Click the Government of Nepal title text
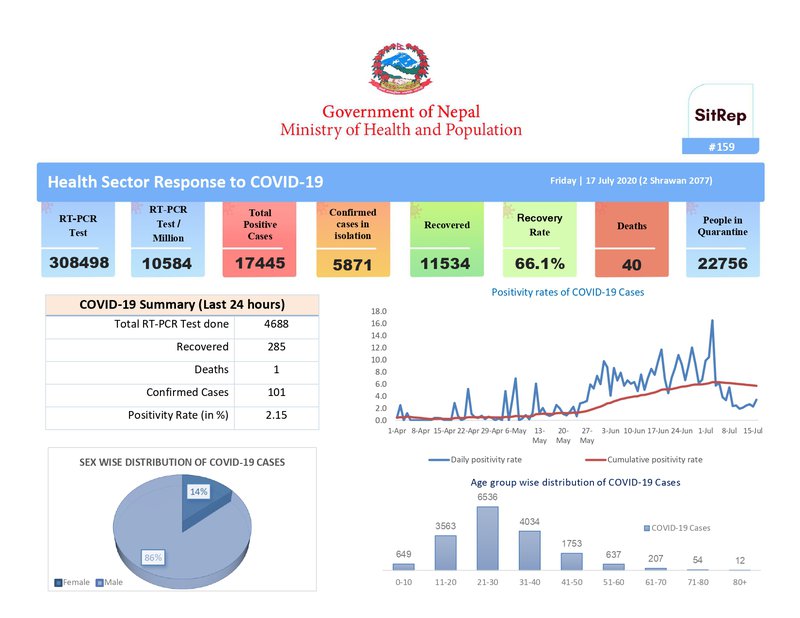The height and width of the screenshot is (618, 800). [x=401, y=111]
